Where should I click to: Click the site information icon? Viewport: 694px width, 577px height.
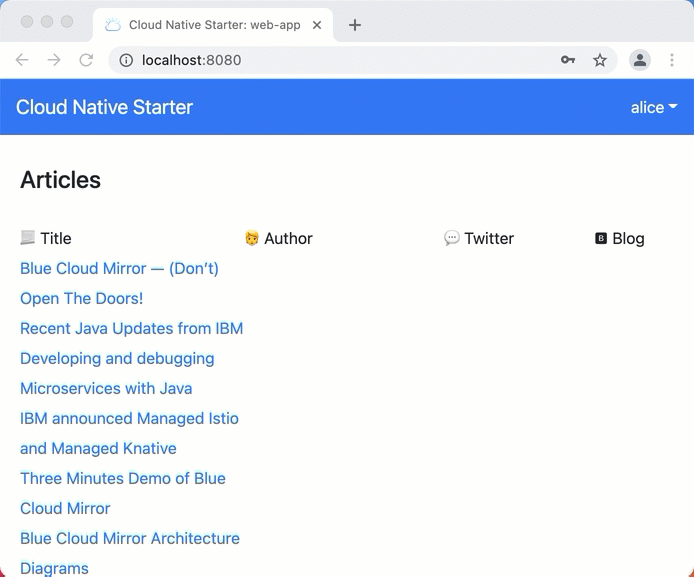coord(126,60)
